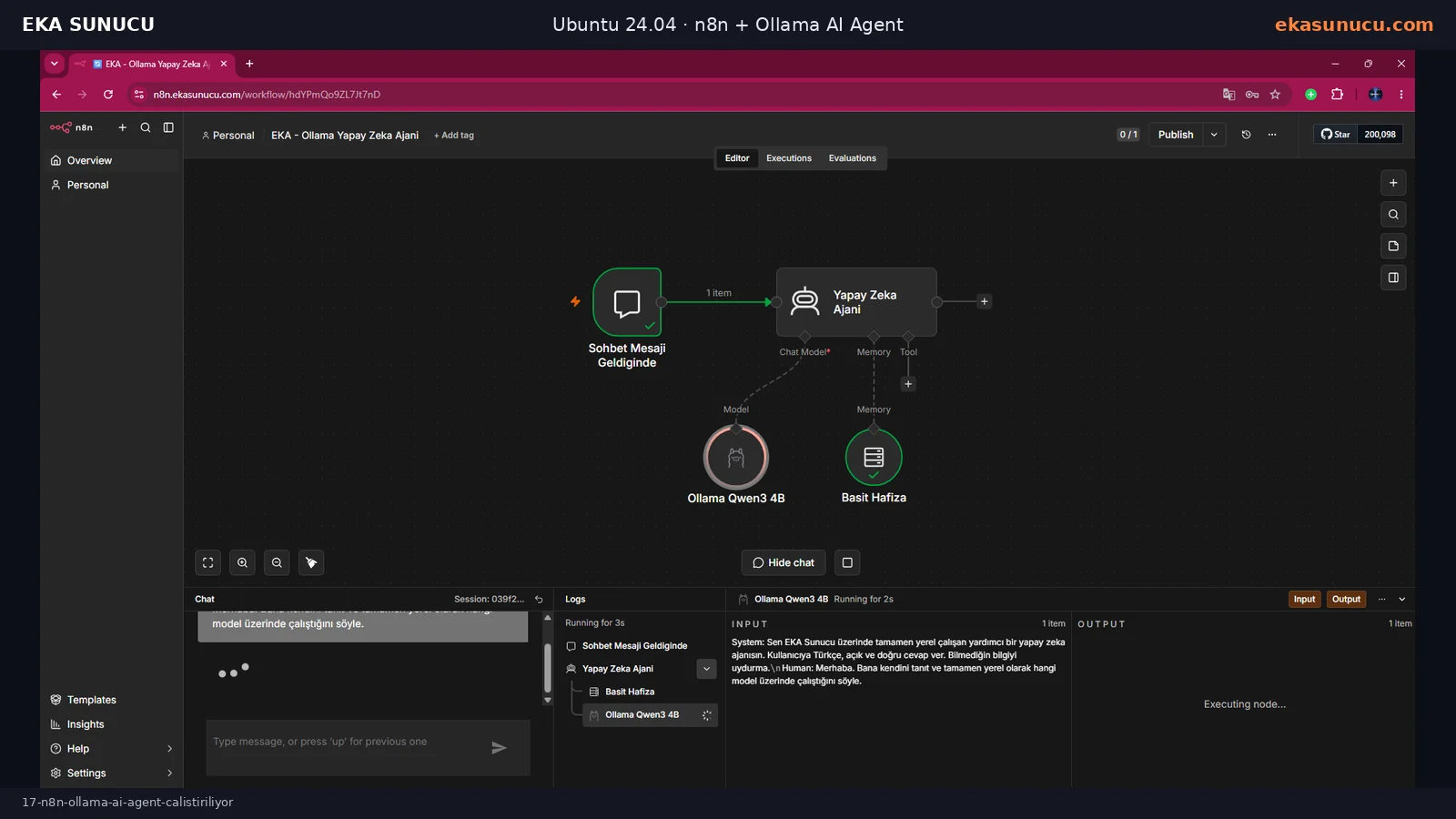Viewport: 1456px width, 819px height.
Task: Open workflow history icon
Action: pos(1247,135)
